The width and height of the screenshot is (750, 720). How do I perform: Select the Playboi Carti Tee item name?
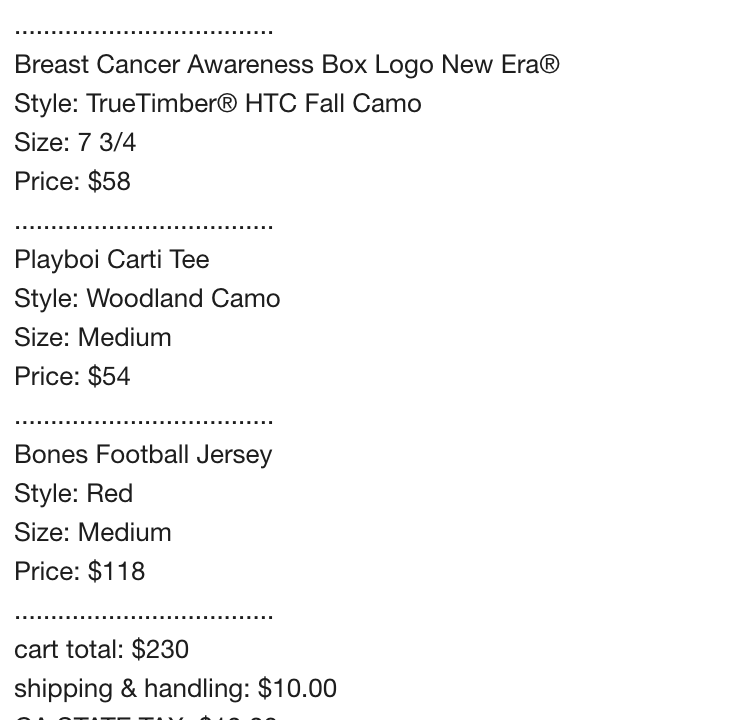coord(112,260)
